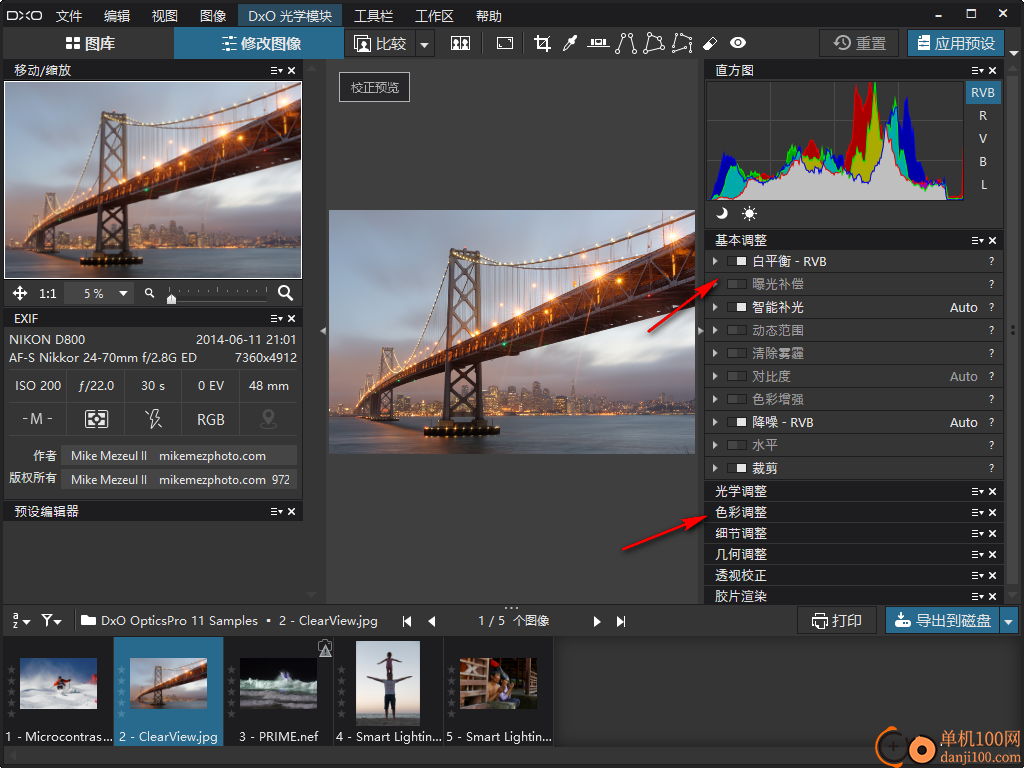Choose the force rectangle perspective tool
Image resolution: width=1024 pixels, height=768 pixels.
654,43
